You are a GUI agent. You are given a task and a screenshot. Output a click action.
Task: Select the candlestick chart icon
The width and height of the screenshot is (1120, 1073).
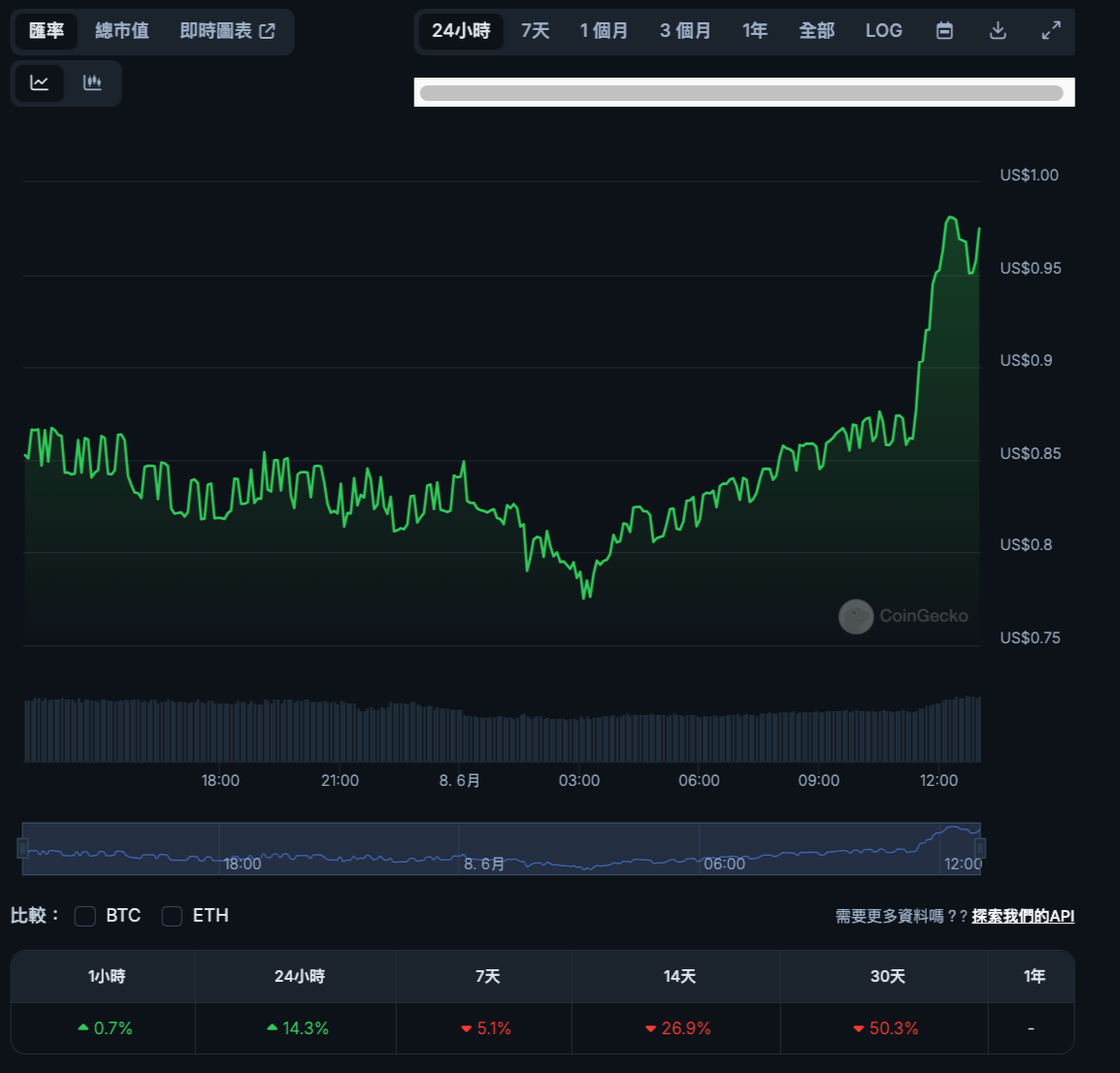pyautogui.click(x=93, y=83)
